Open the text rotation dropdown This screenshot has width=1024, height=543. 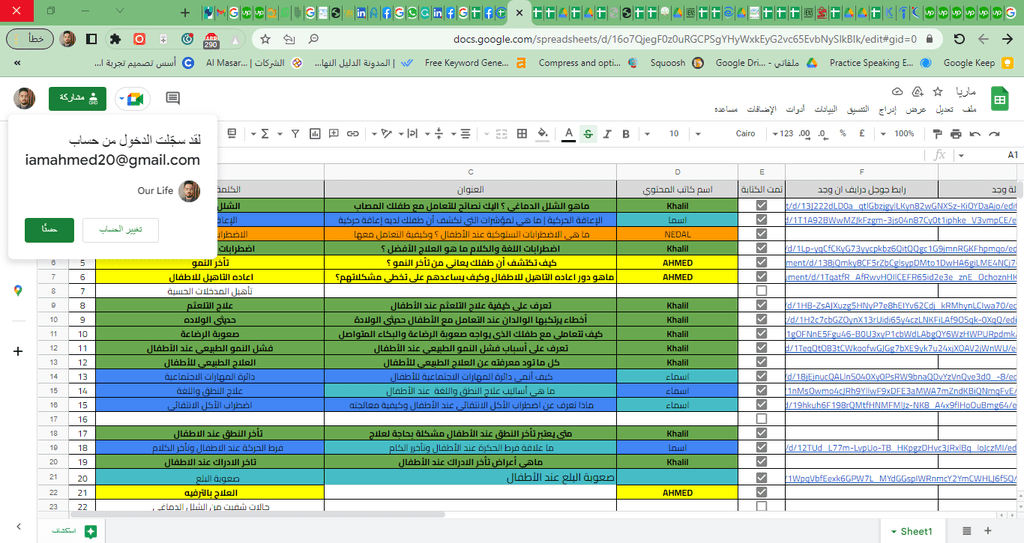point(383,134)
